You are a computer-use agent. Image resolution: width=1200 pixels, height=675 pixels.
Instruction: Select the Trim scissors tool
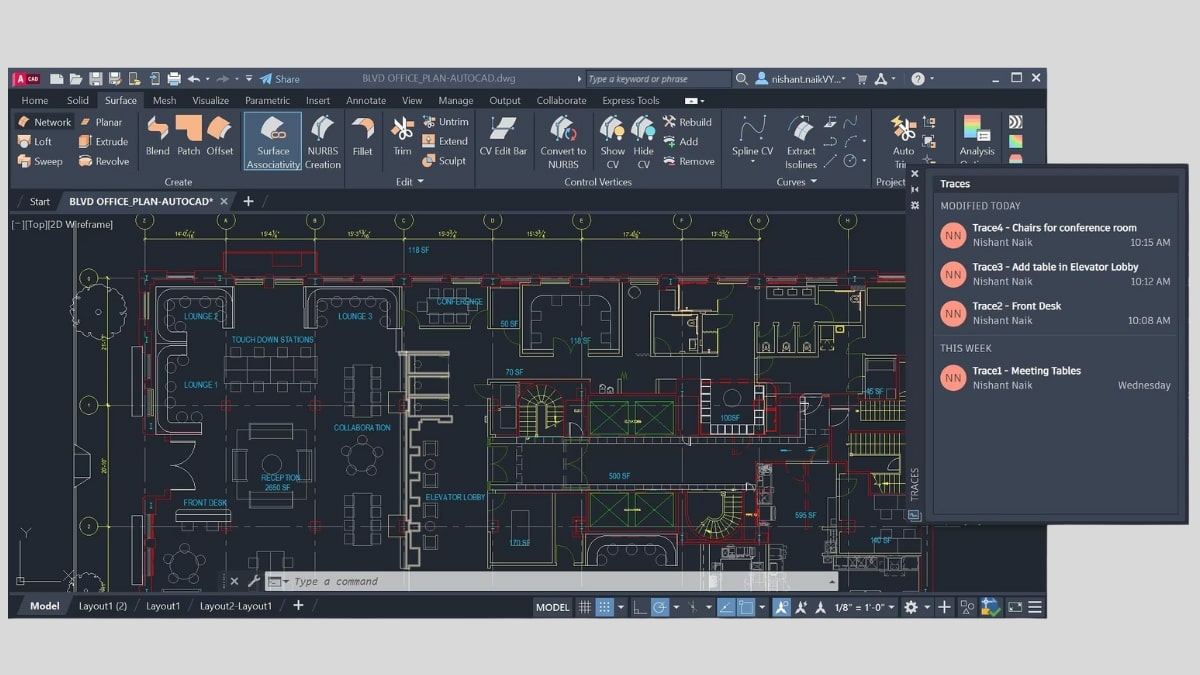402,135
